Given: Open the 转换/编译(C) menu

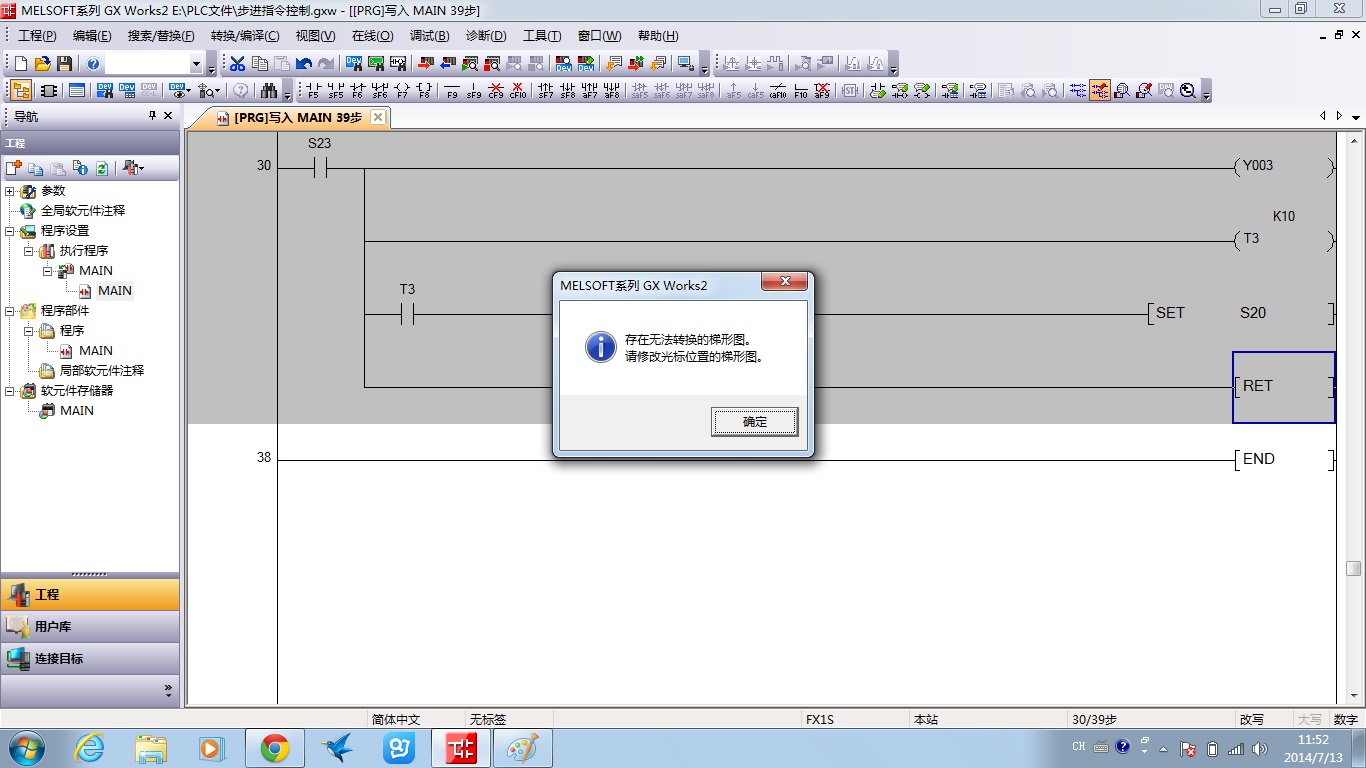Looking at the screenshot, I should pyautogui.click(x=245, y=36).
